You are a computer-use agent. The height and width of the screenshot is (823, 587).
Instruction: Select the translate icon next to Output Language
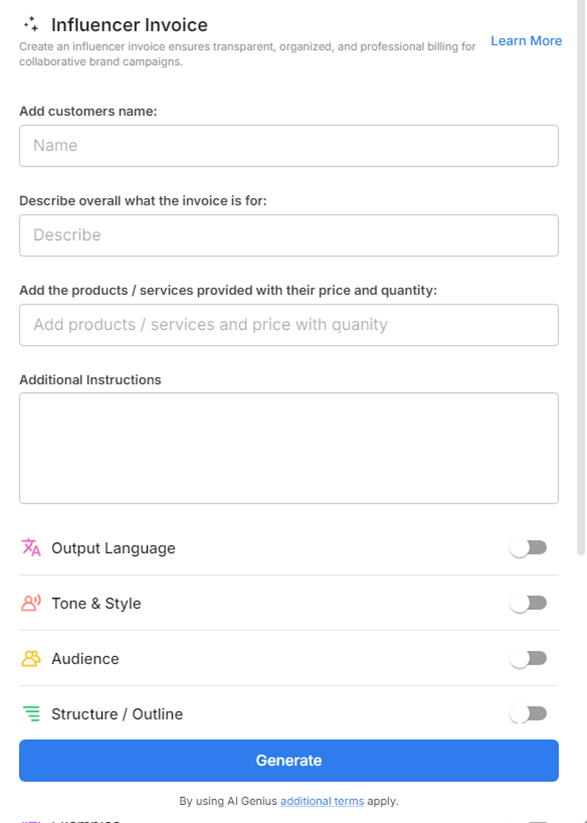29,547
